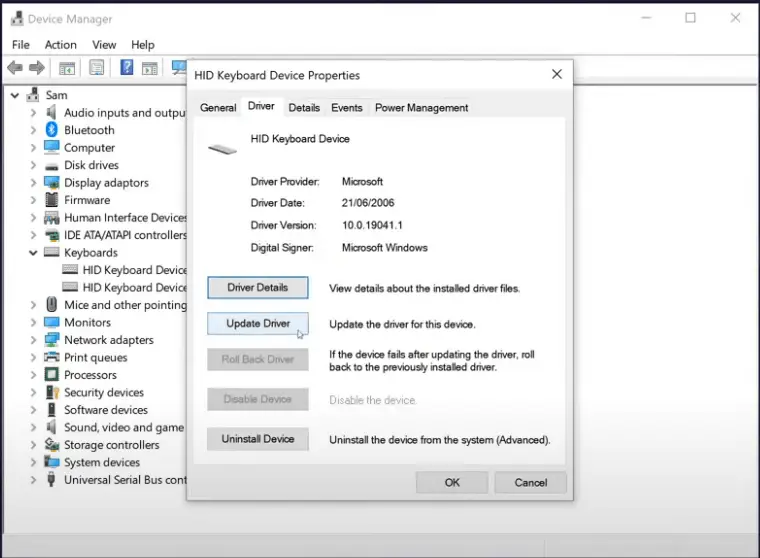
Task: Click the Network adapters icon
Action: [x=51, y=340]
